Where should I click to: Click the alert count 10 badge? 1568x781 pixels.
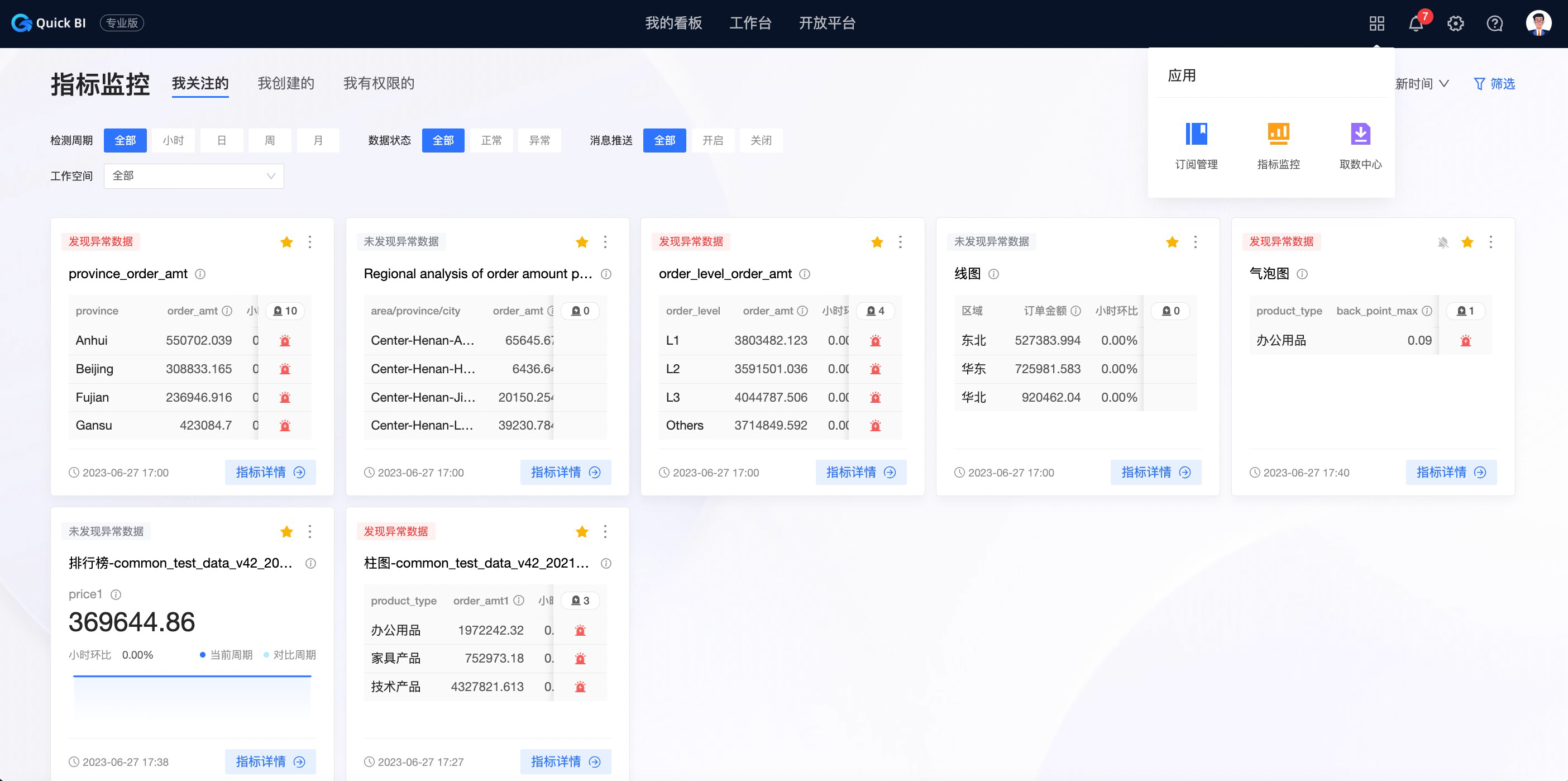pos(285,311)
